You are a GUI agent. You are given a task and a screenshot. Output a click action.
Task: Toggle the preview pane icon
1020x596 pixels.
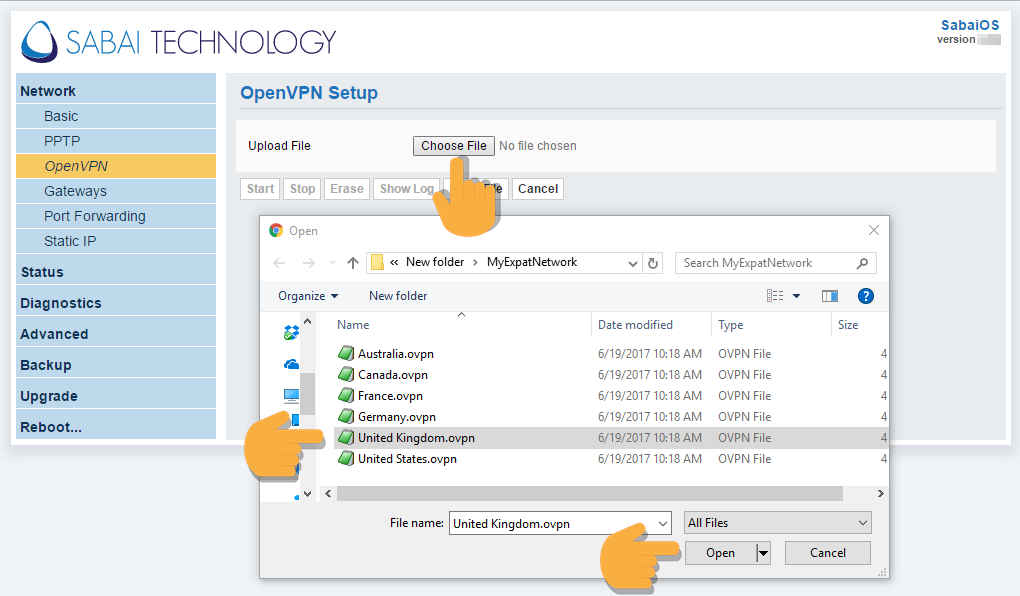830,296
